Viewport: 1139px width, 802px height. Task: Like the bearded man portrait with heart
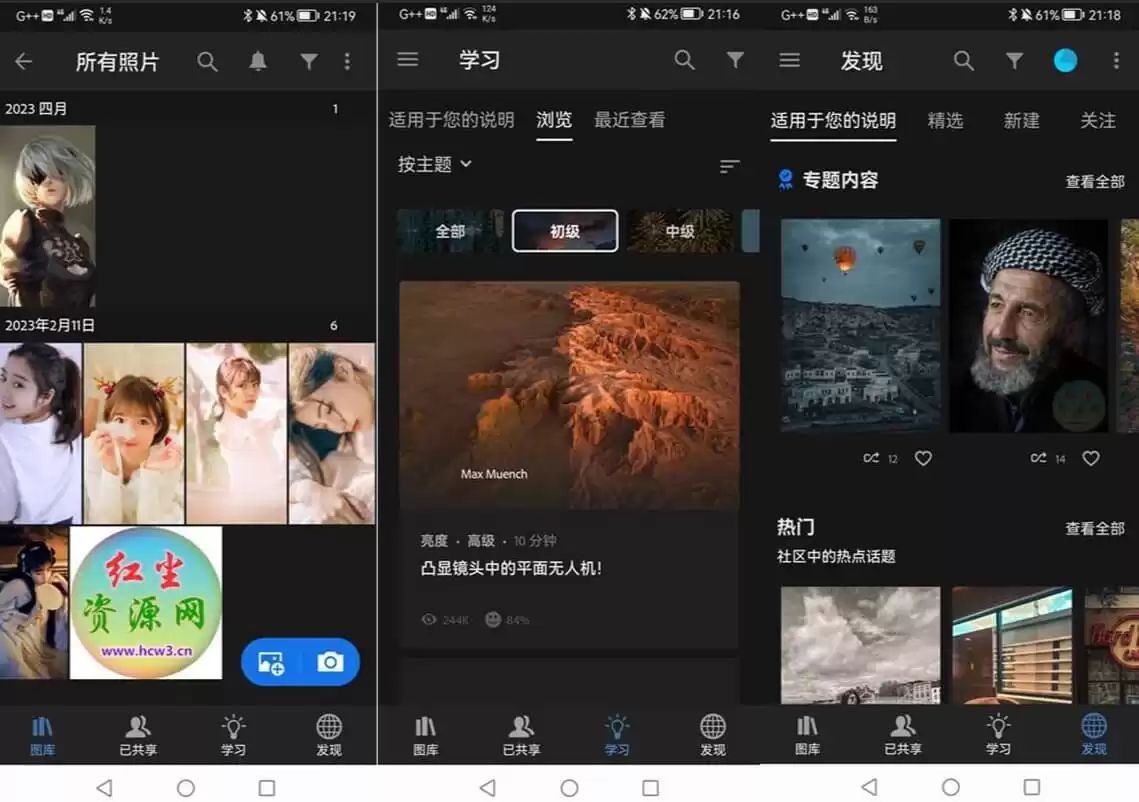coord(1091,458)
